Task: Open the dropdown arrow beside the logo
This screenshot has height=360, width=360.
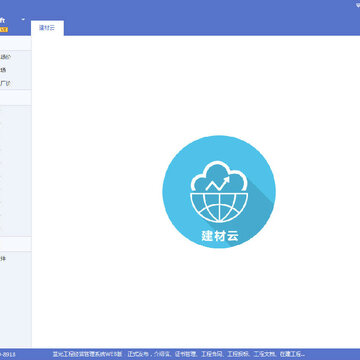Action: [23, 19]
